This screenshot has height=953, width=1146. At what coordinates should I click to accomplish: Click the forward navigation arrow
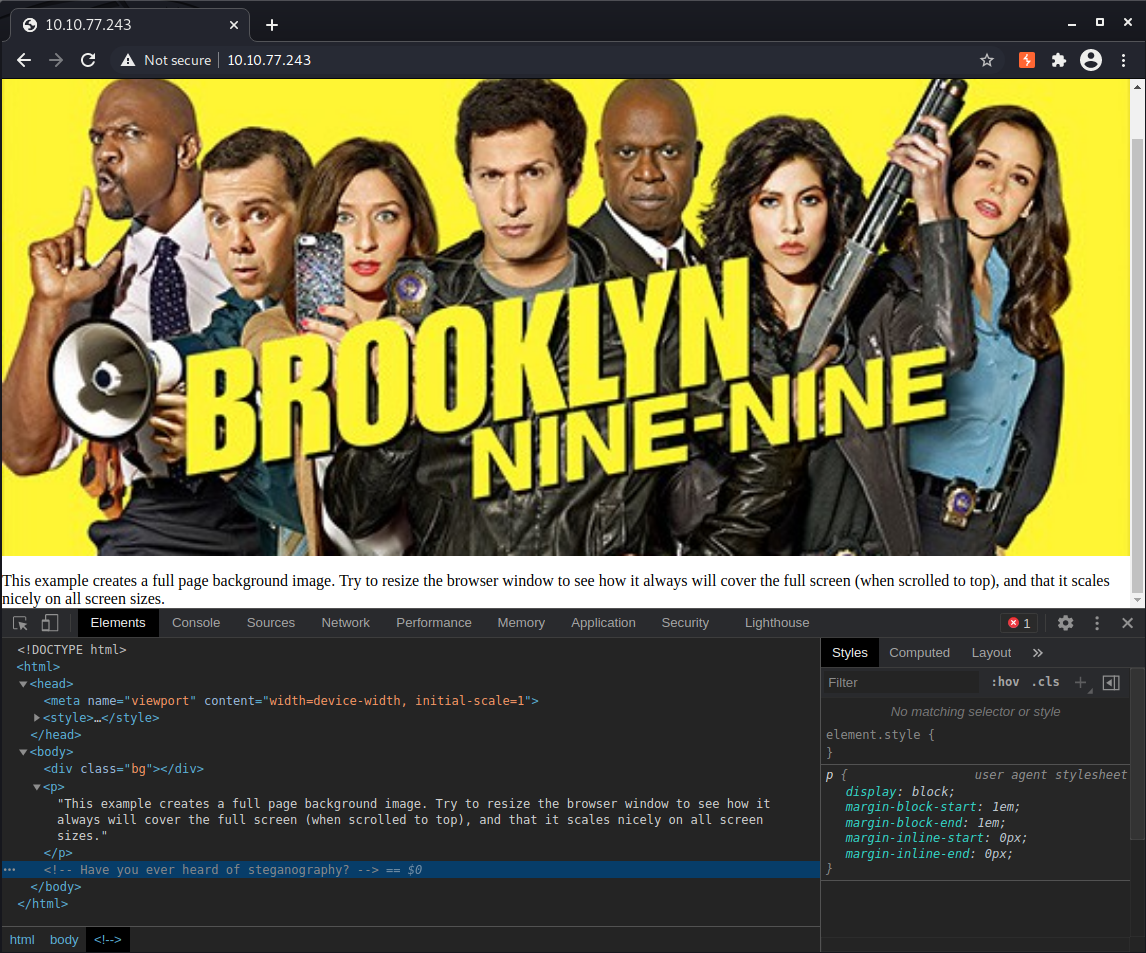point(56,60)
